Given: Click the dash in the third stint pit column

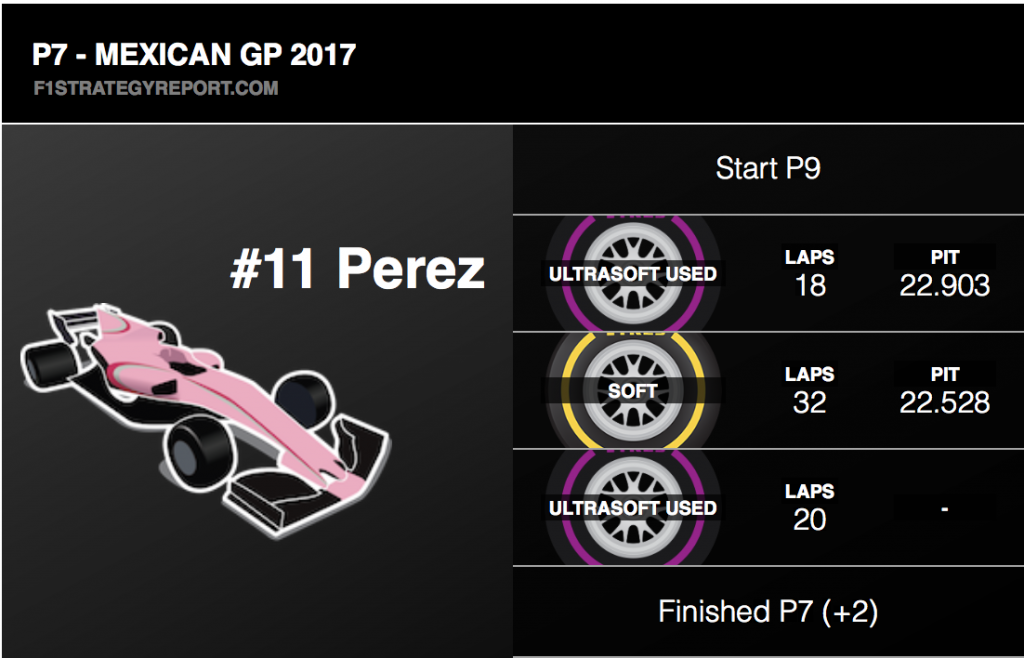Looking at the screenshot, I should [944, 509].
